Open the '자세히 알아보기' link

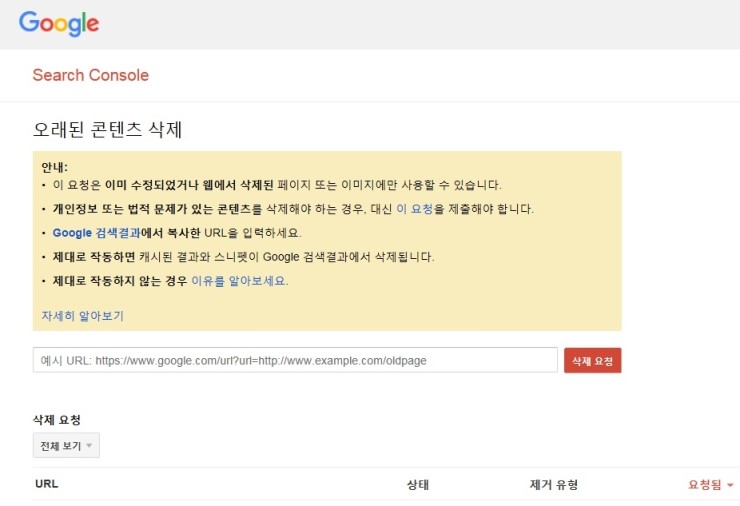click(x=83, y=316)
